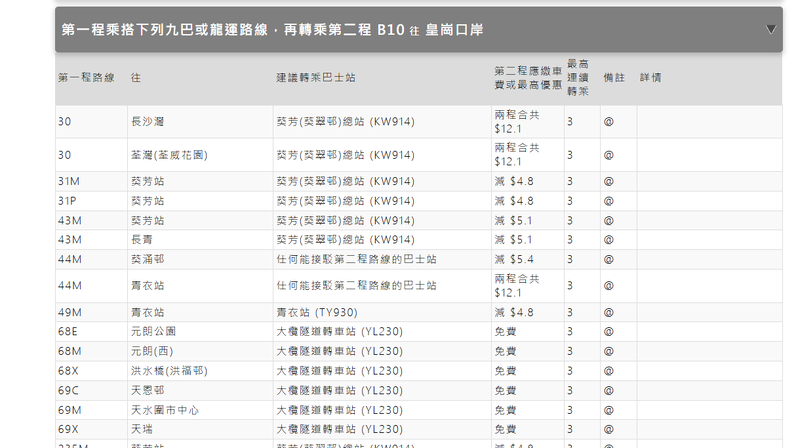
Task: Click destination 葵涌邨 for route 44M
Action: (x=148, y=259)
